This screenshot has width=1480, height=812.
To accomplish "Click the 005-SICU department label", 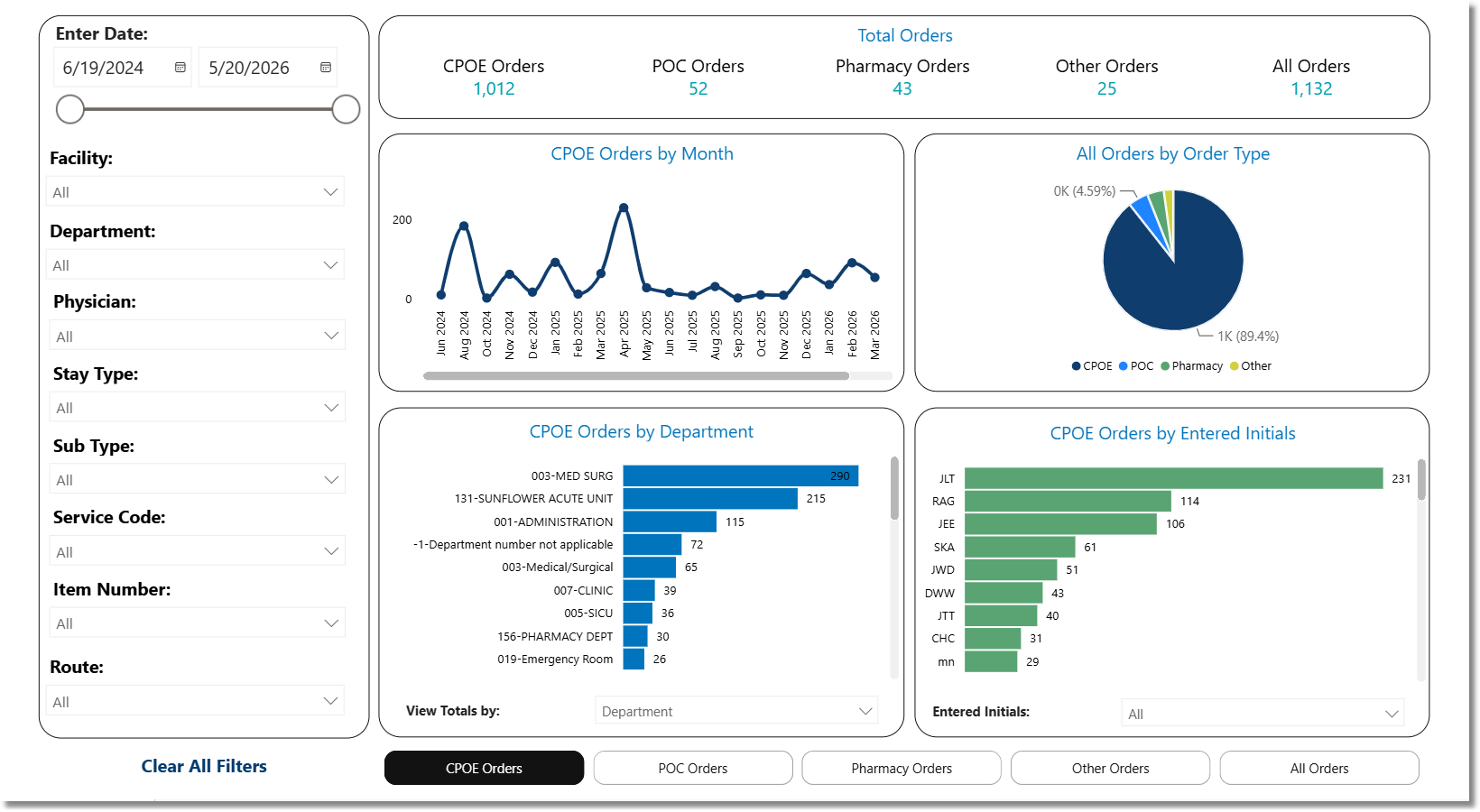I will pos(588,613).
